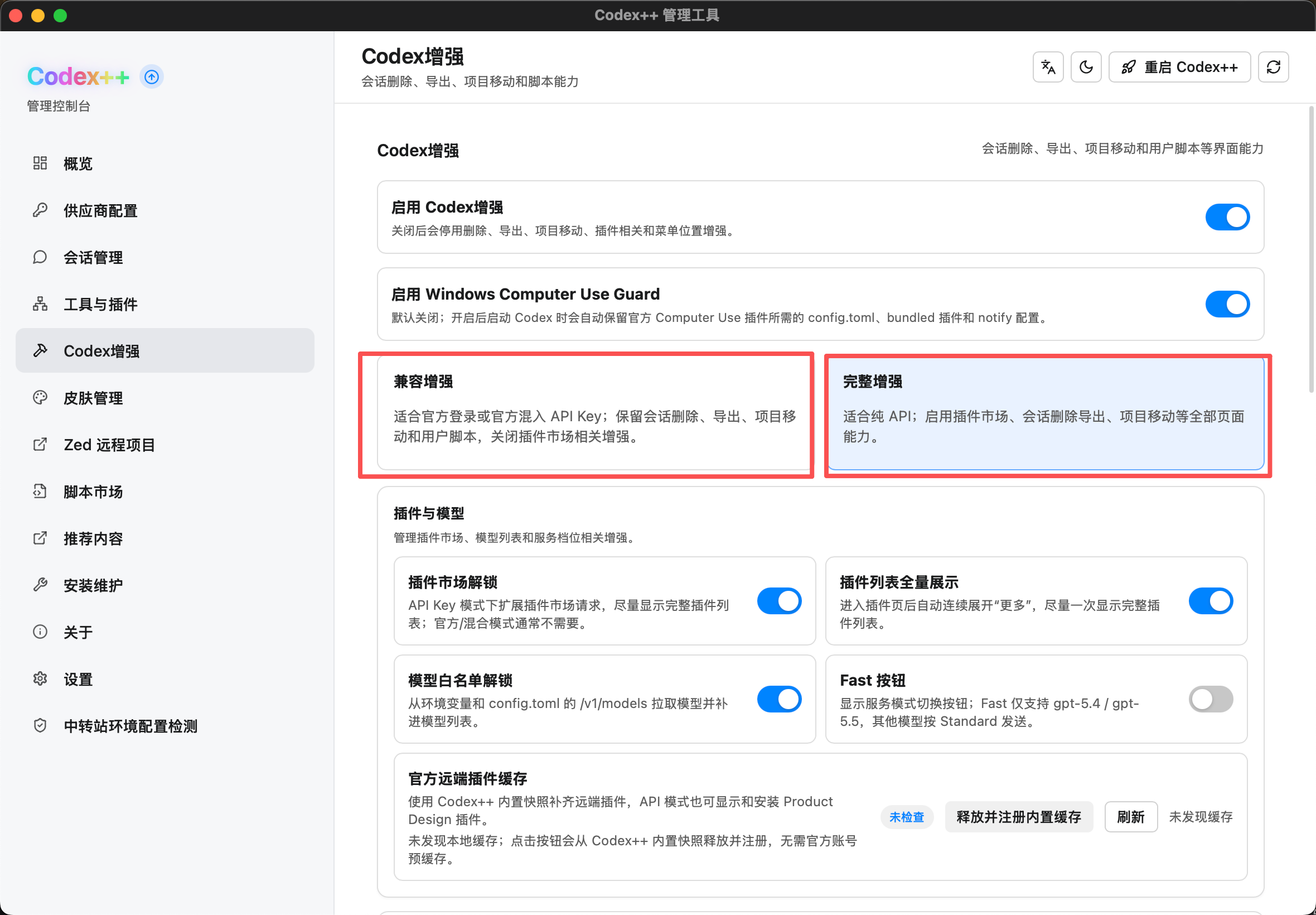The height and width of the screenshot is (915, 1316).
Task: Open 设置 in the sidebar
Action: (165, 680)
